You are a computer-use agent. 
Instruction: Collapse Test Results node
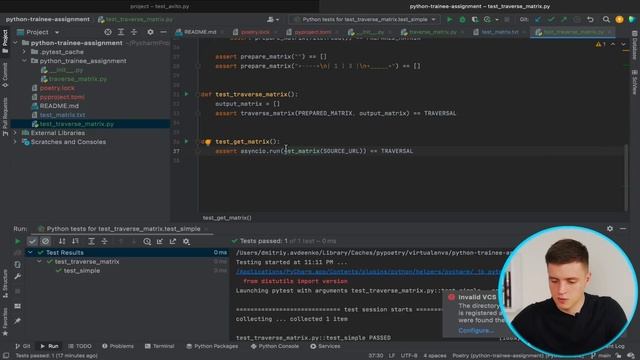coord(30,253)
